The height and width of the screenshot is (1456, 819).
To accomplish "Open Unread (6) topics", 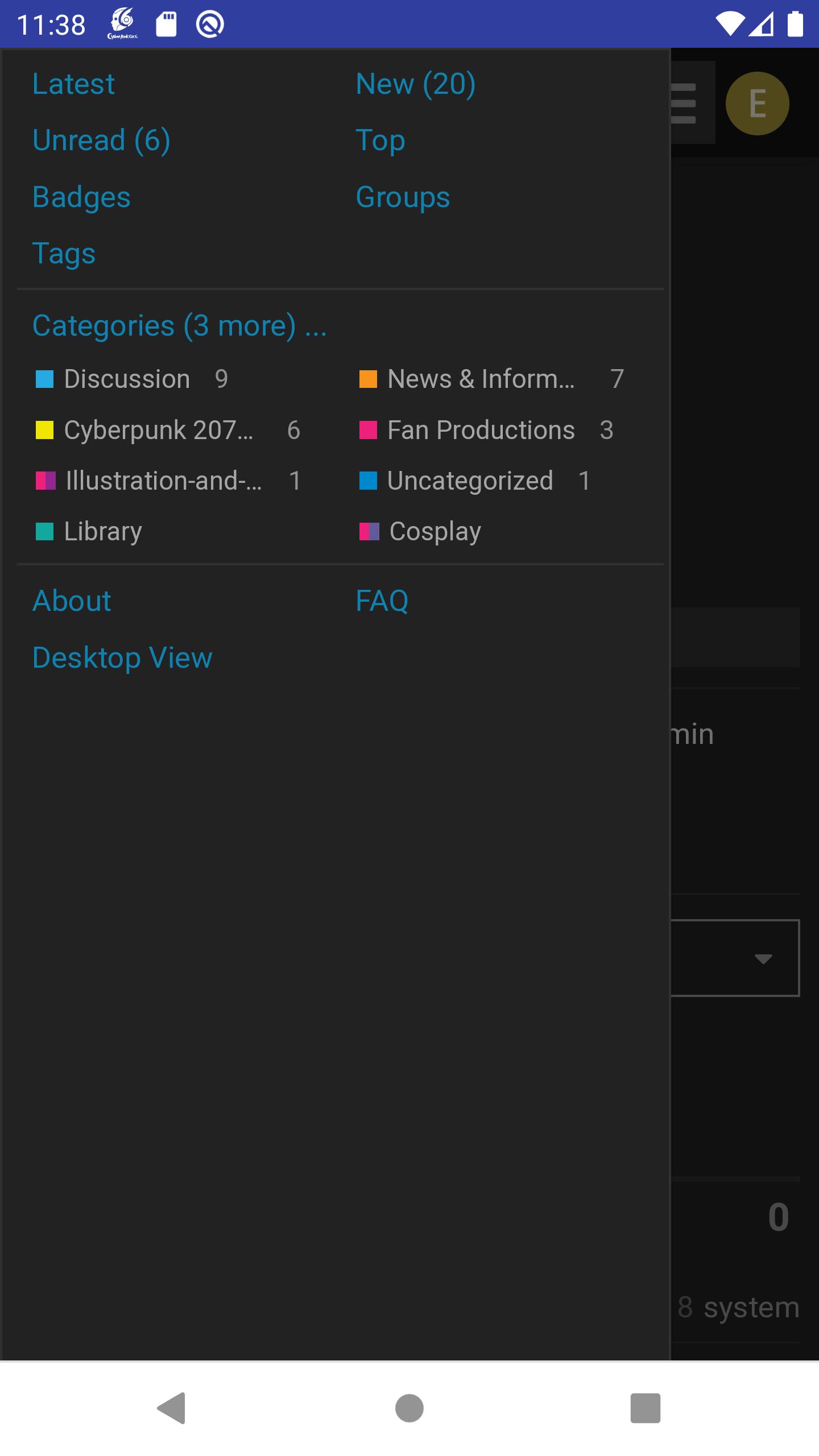I will click(101, 140).
